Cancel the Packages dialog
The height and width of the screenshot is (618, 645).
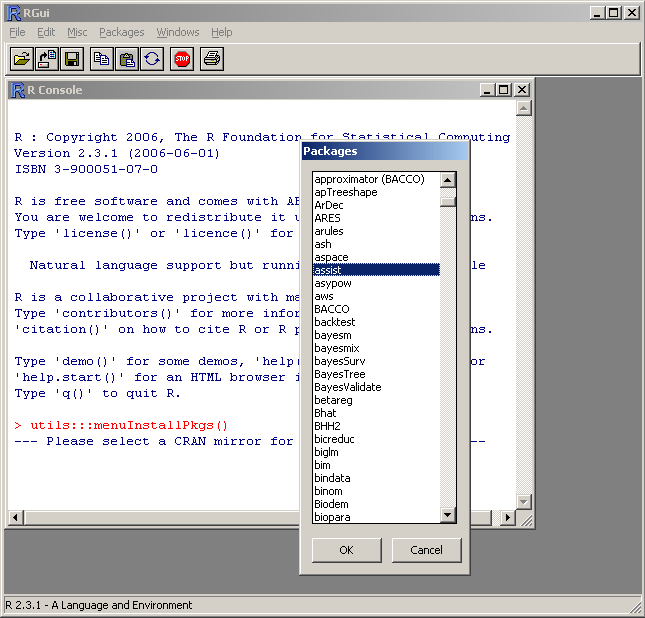click(x=426, y=550)
